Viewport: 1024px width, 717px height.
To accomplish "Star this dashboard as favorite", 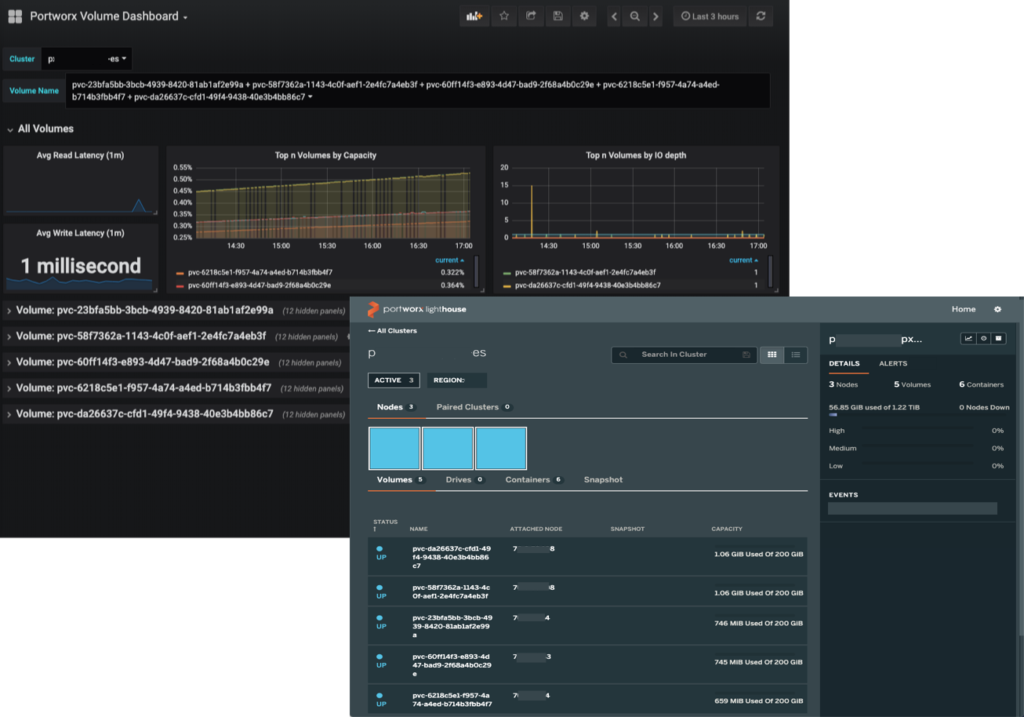I will (504, 17).
